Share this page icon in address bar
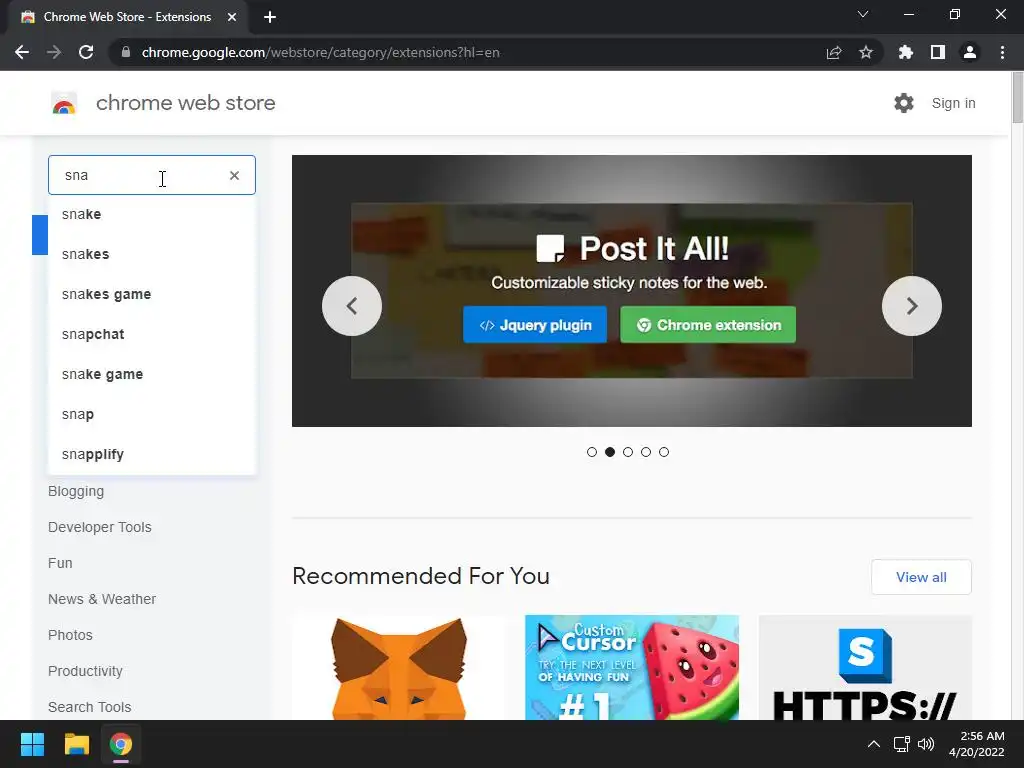The width and height of the screenshot is (1024, 768). (x=834, y=52)
